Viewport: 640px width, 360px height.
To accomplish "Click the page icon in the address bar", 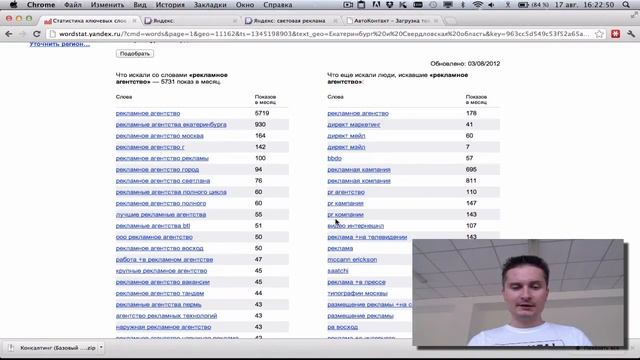I will point(52,34).
